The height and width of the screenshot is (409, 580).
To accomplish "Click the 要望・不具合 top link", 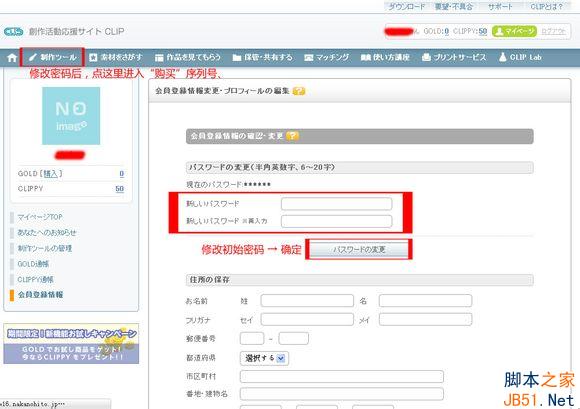I will [x=453, y=7].
